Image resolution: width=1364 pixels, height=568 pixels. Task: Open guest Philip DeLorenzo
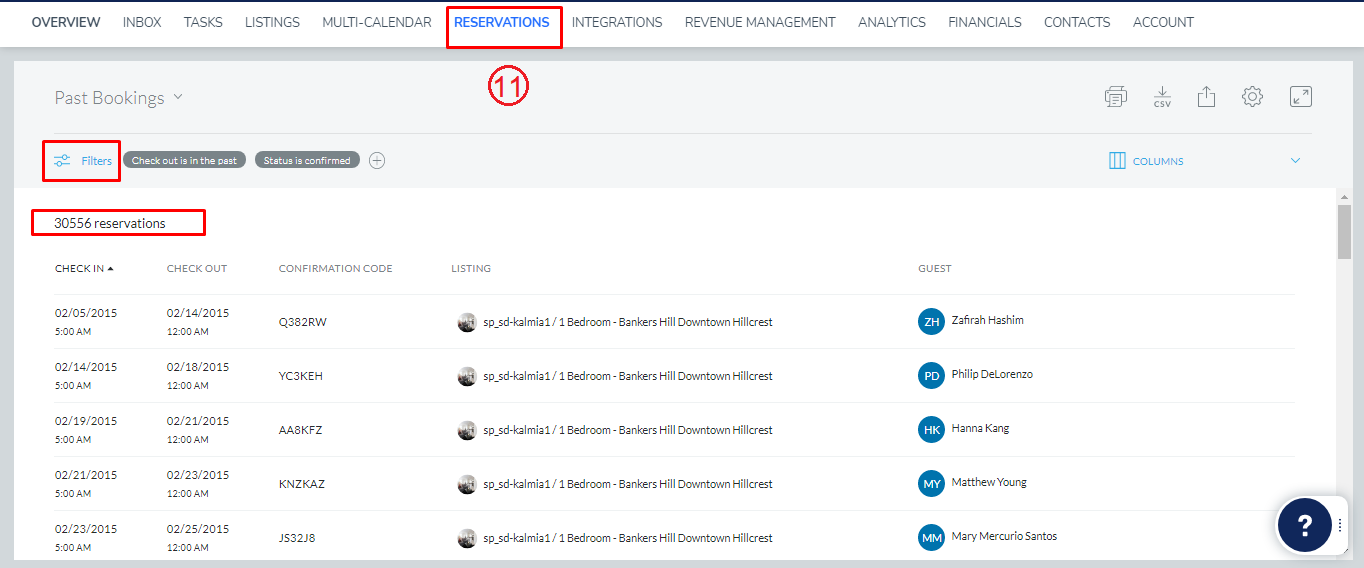[x=992, y=375]
